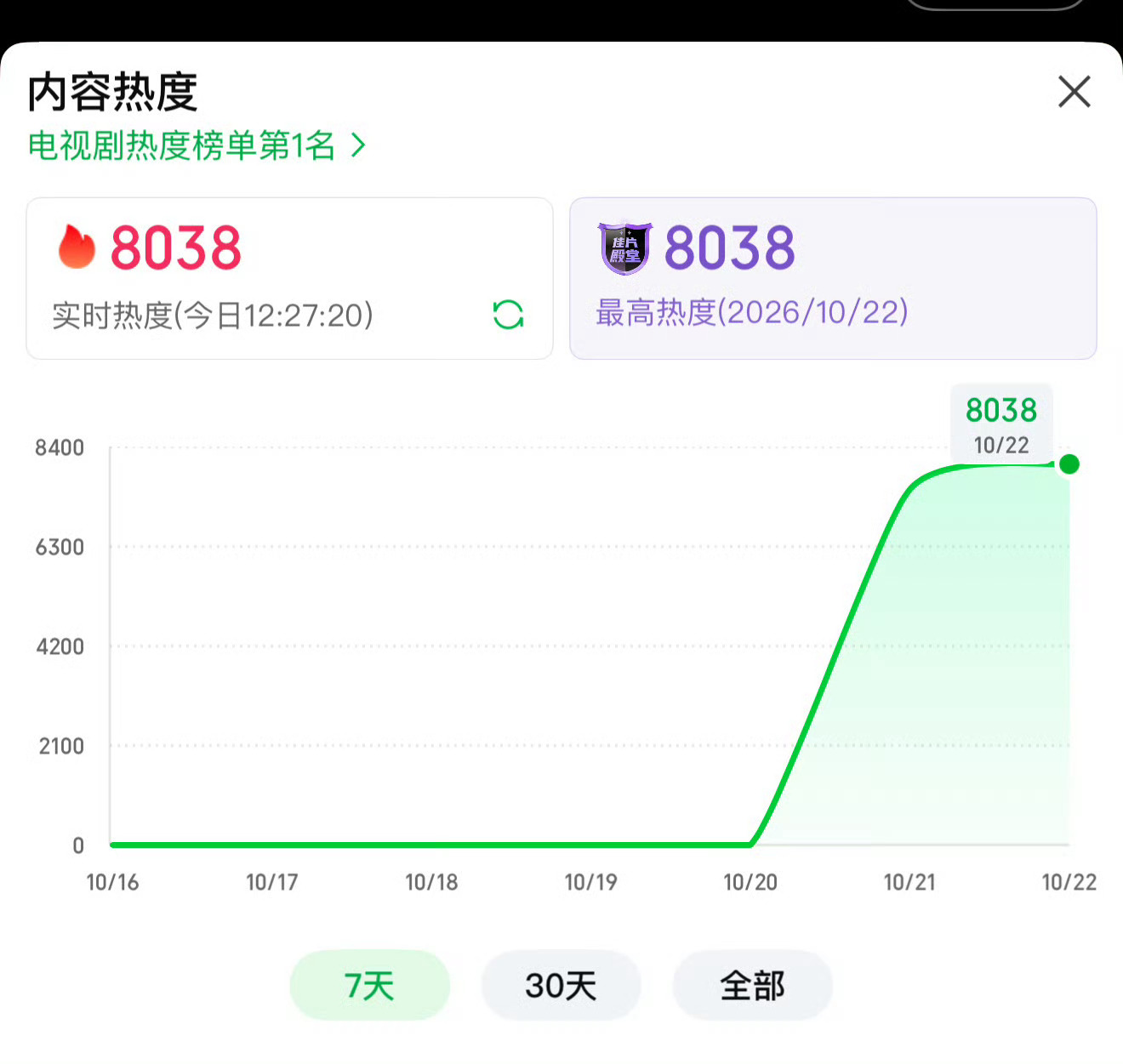Switch to the 7天 tab
Image resolution: width=1123 pixels, height=1064 pixels.
coord(370,986)
